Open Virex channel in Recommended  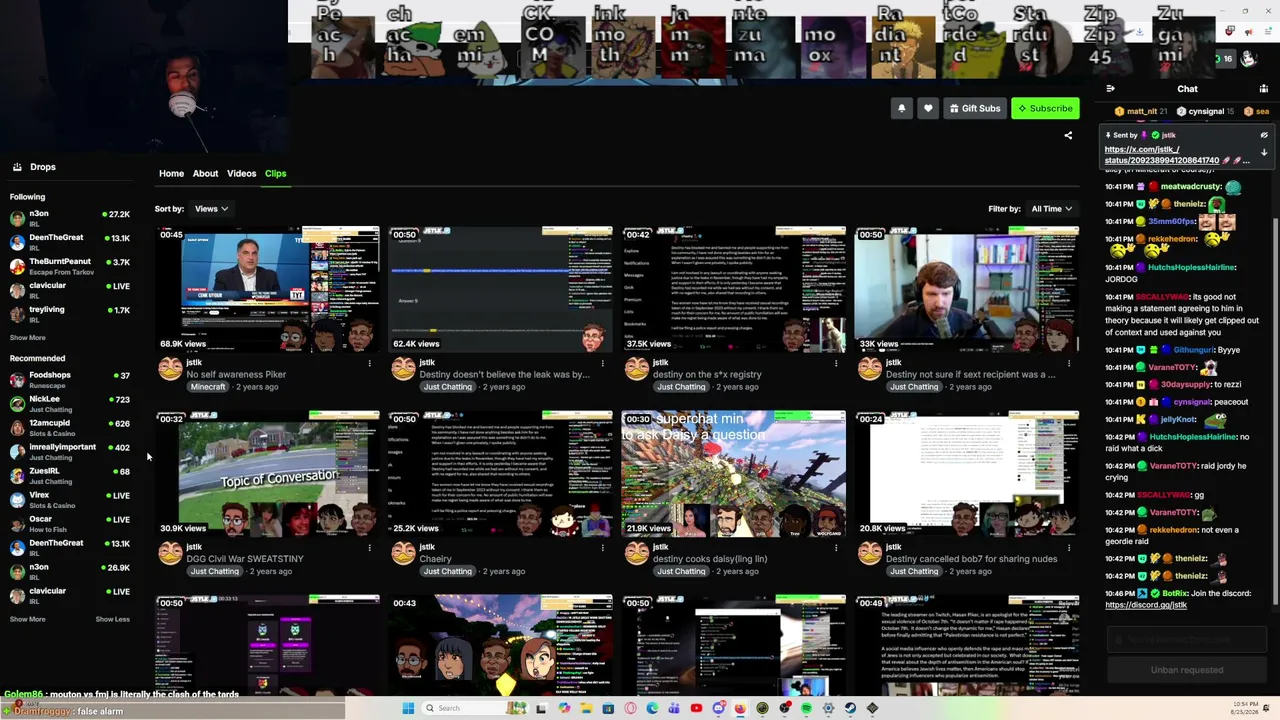pos(70,500)
